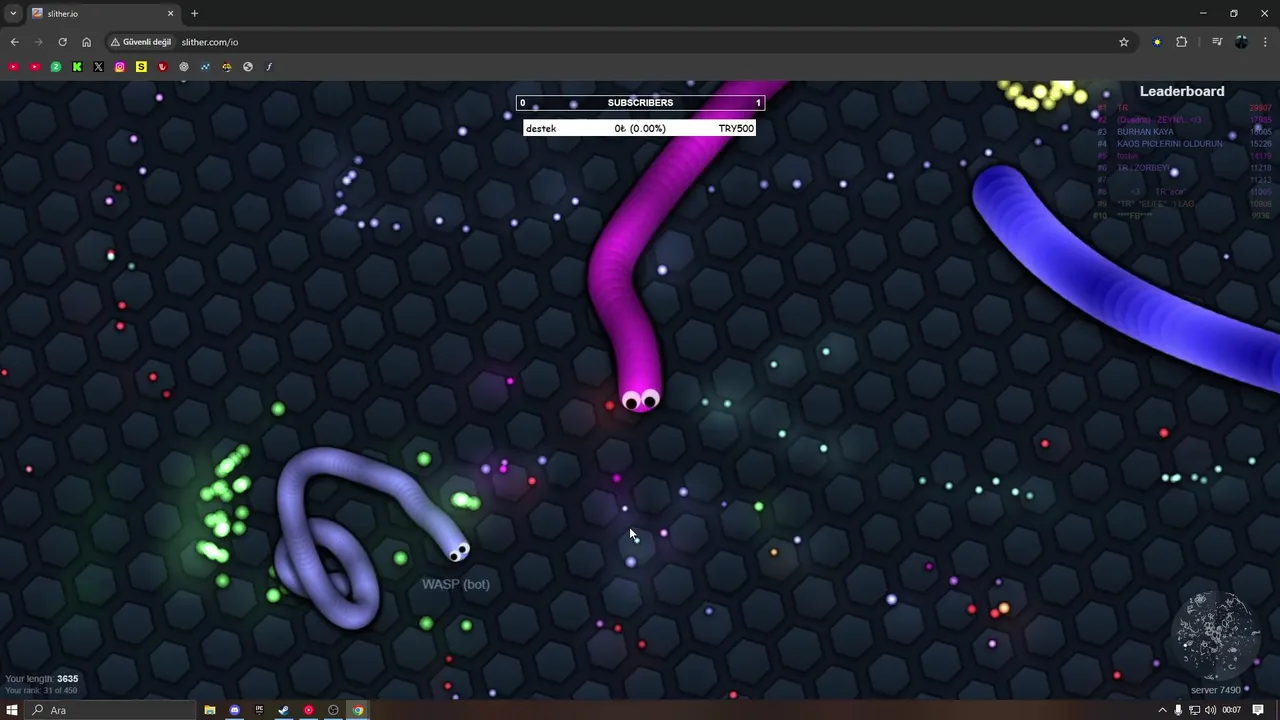Viewport: 1280px width, 720px height.
Task: Open the blue chart-line bookmark
Action: [x=205, y=67]
